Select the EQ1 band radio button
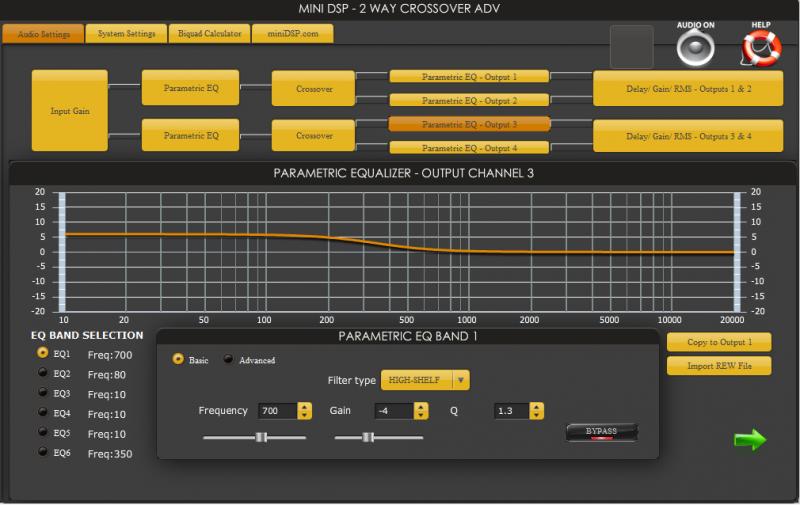The width and height of the screenshot is (800, 505). click(43, 352)
